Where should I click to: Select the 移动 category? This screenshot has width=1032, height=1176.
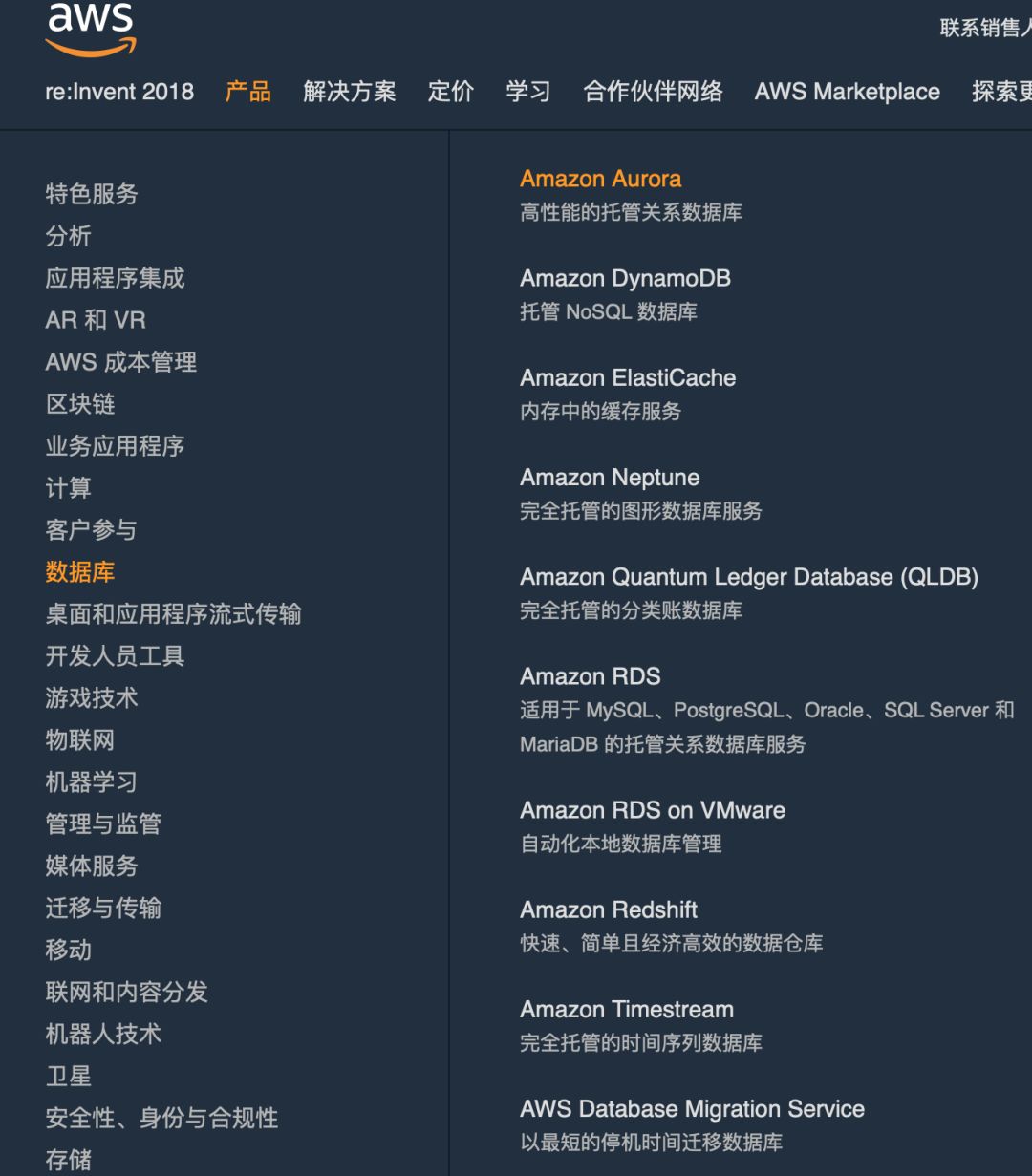pos(69,951)
